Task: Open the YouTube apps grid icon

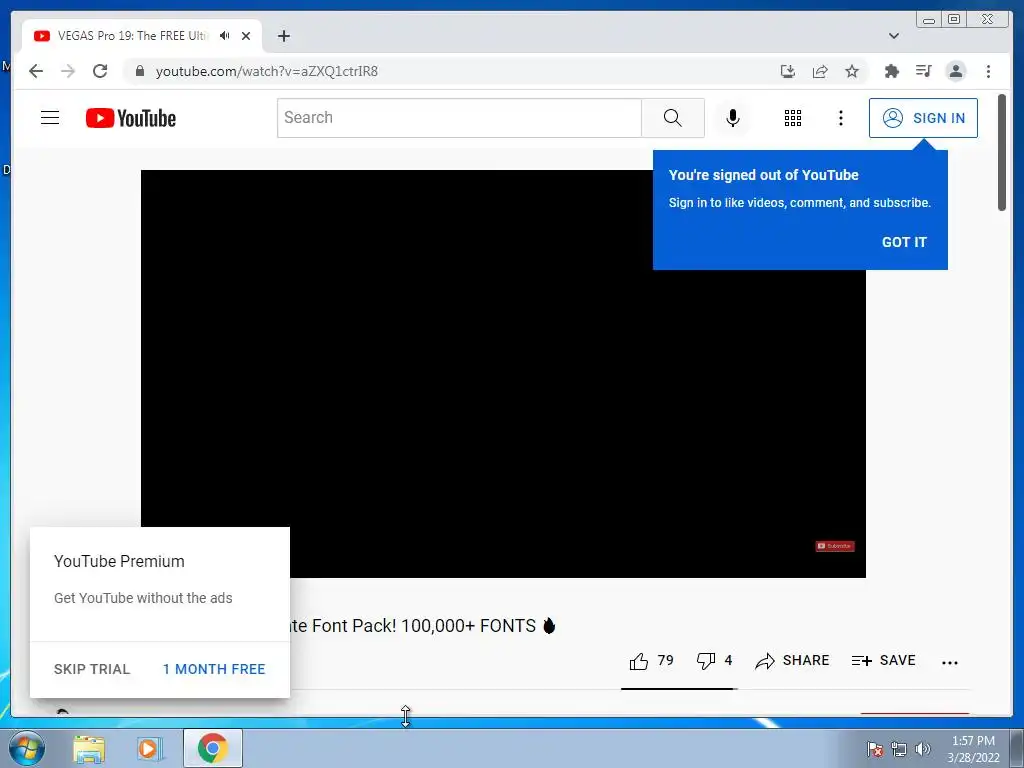Action: (x=793, y=118)
